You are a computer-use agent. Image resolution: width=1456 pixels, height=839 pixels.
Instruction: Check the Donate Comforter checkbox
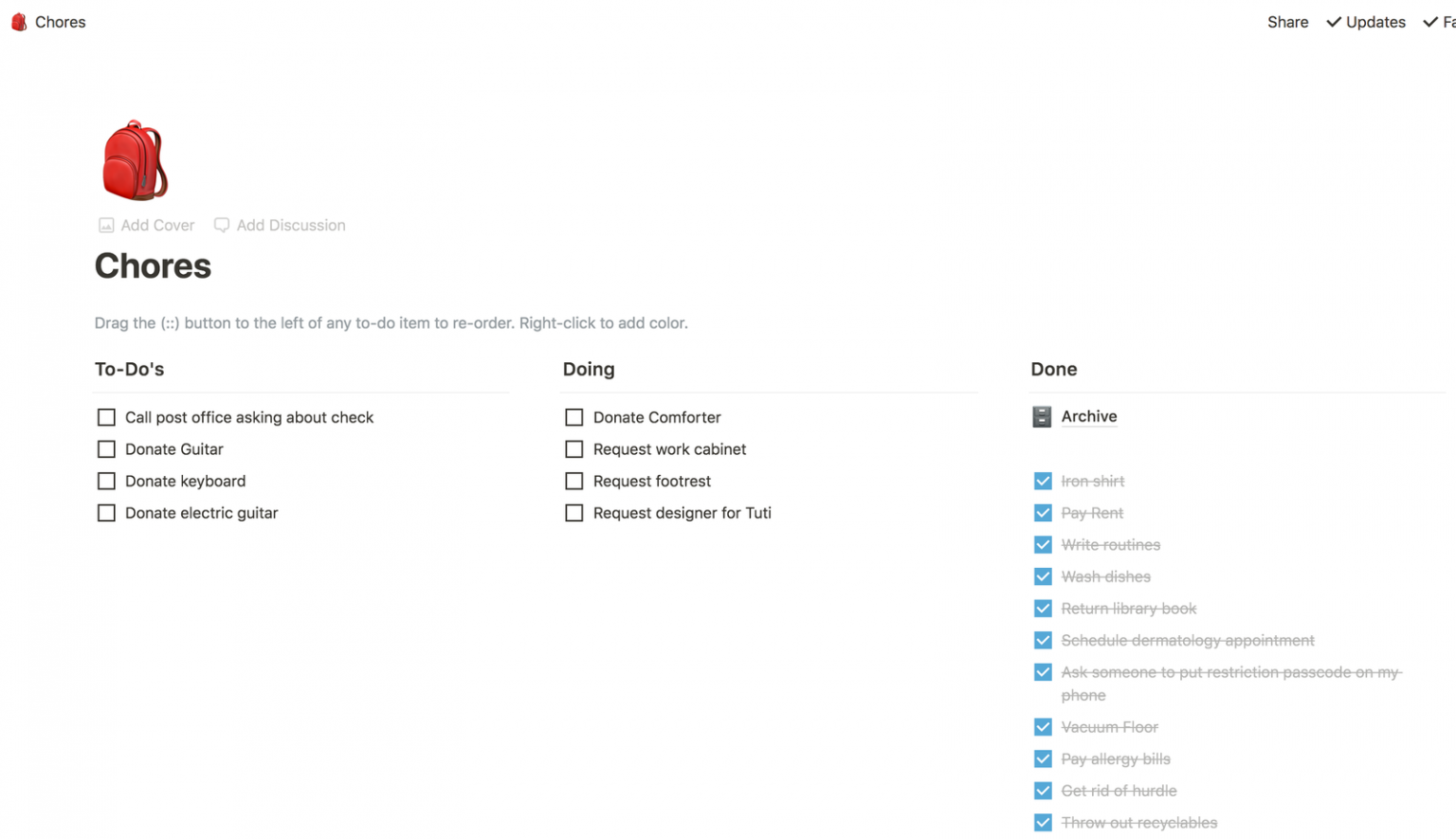(573, 417)
